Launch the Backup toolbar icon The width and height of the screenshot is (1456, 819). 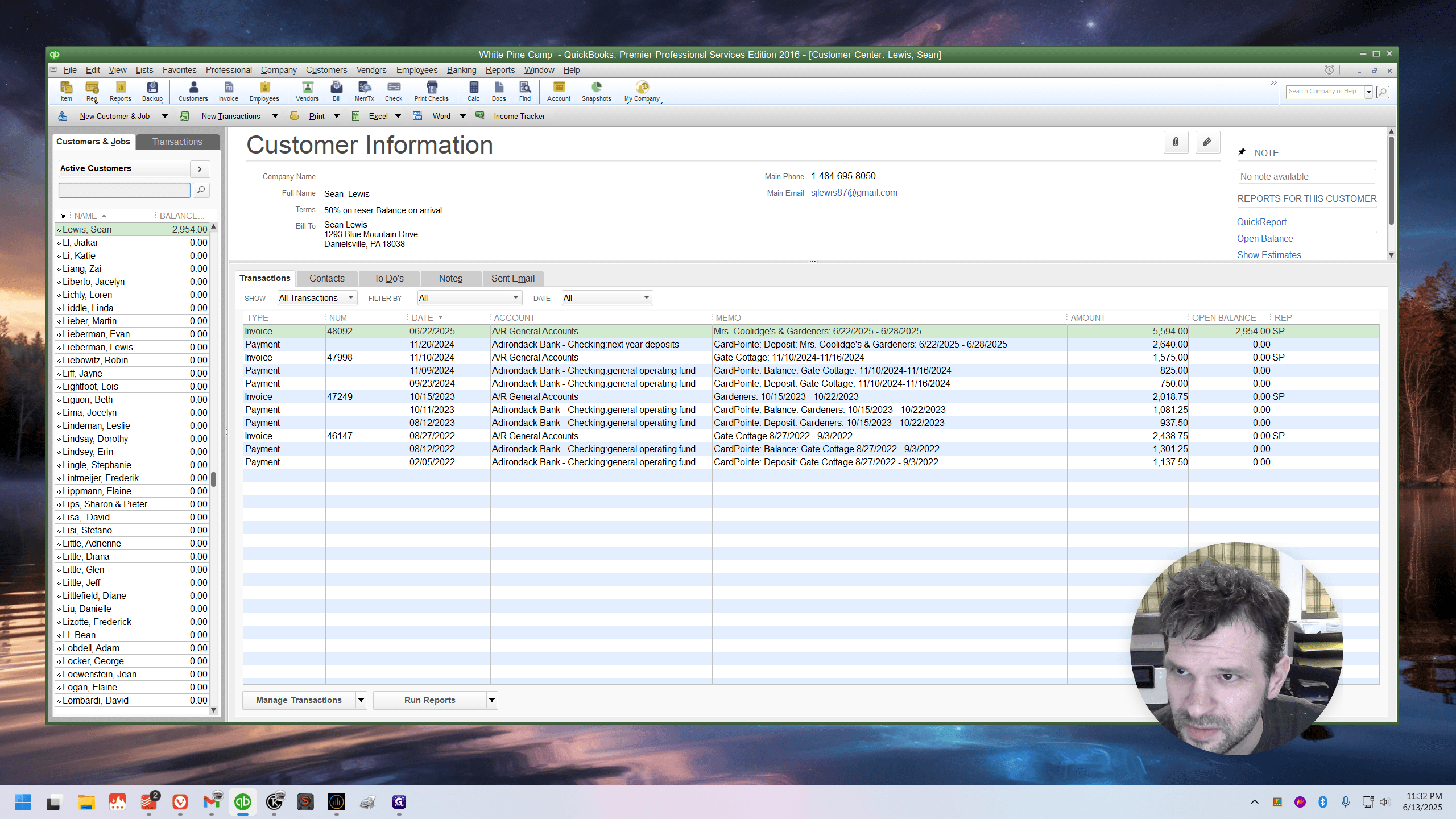pos(152,91)
